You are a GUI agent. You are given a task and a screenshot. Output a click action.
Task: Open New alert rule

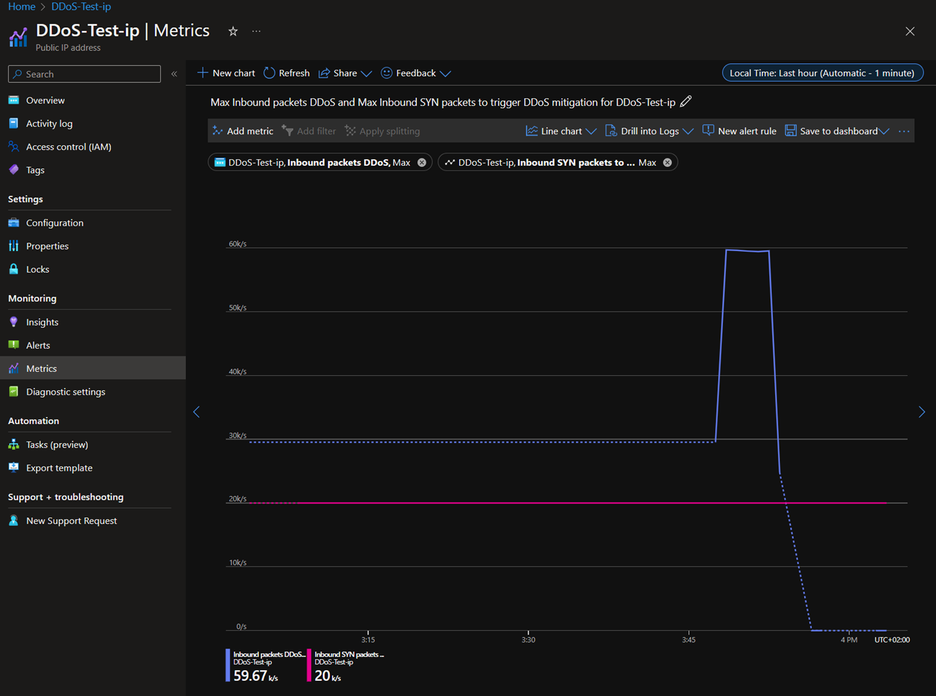click(739, 131)
